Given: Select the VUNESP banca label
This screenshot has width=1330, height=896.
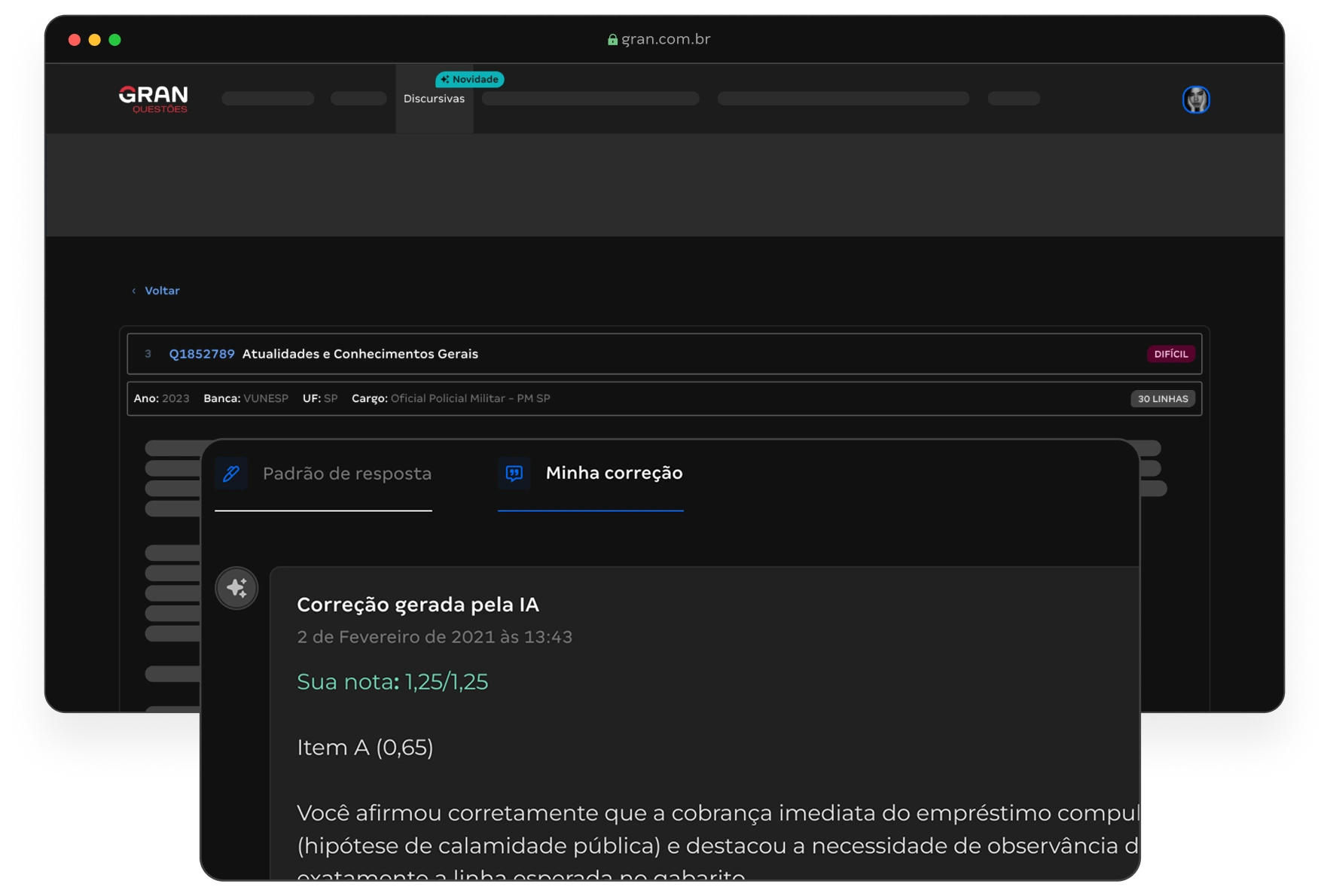Looking at the screenshot, I should pos(265,398).
